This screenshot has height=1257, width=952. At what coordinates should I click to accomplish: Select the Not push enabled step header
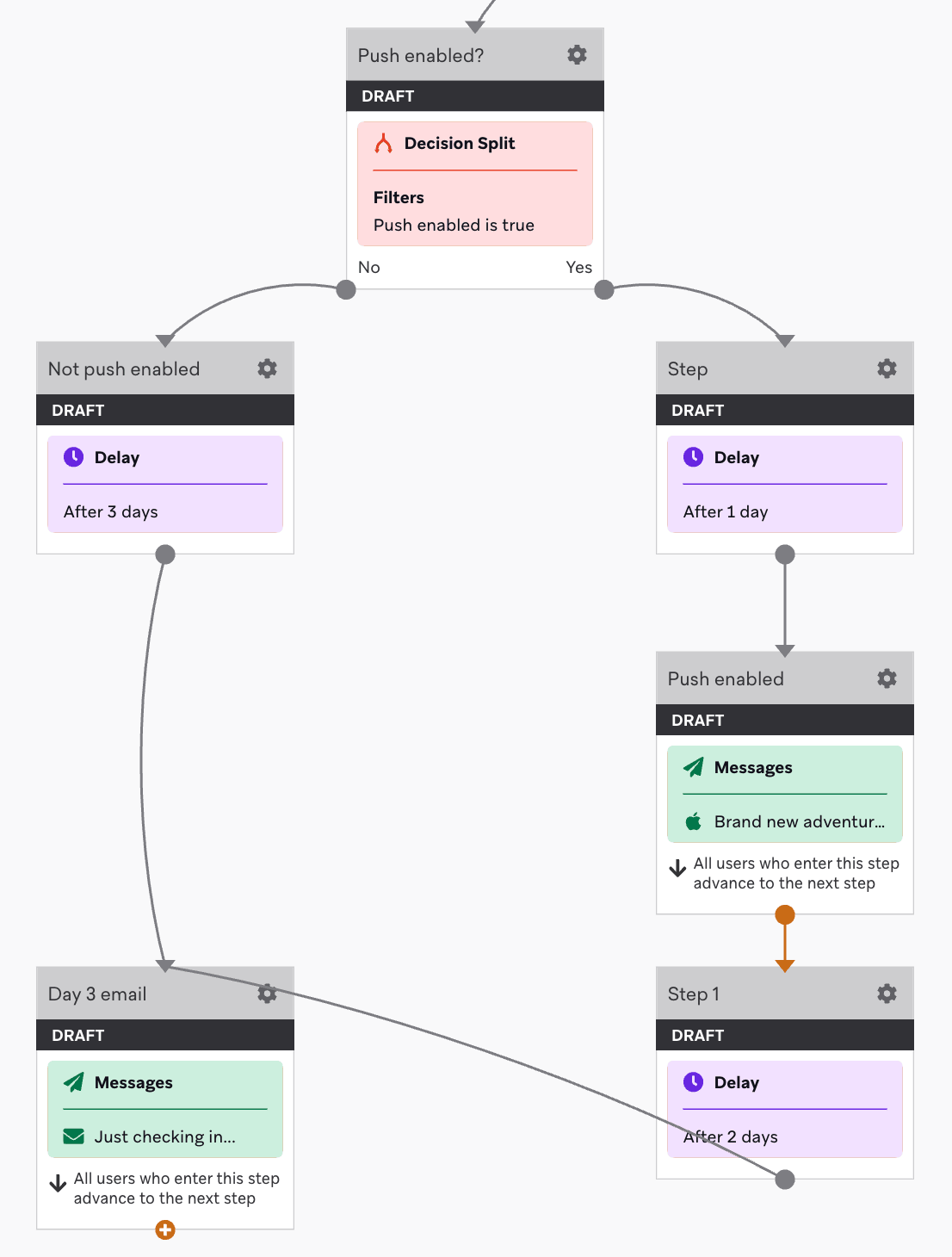coord(165,368)
